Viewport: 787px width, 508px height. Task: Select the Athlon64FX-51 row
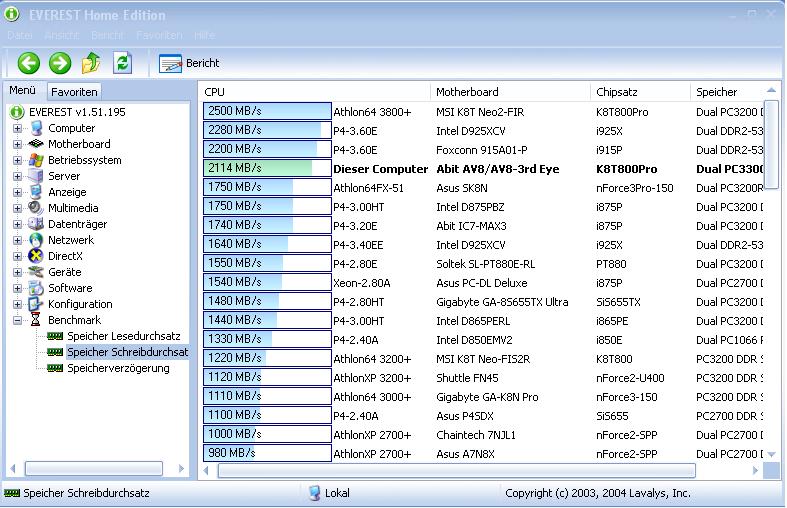point(483,188)
